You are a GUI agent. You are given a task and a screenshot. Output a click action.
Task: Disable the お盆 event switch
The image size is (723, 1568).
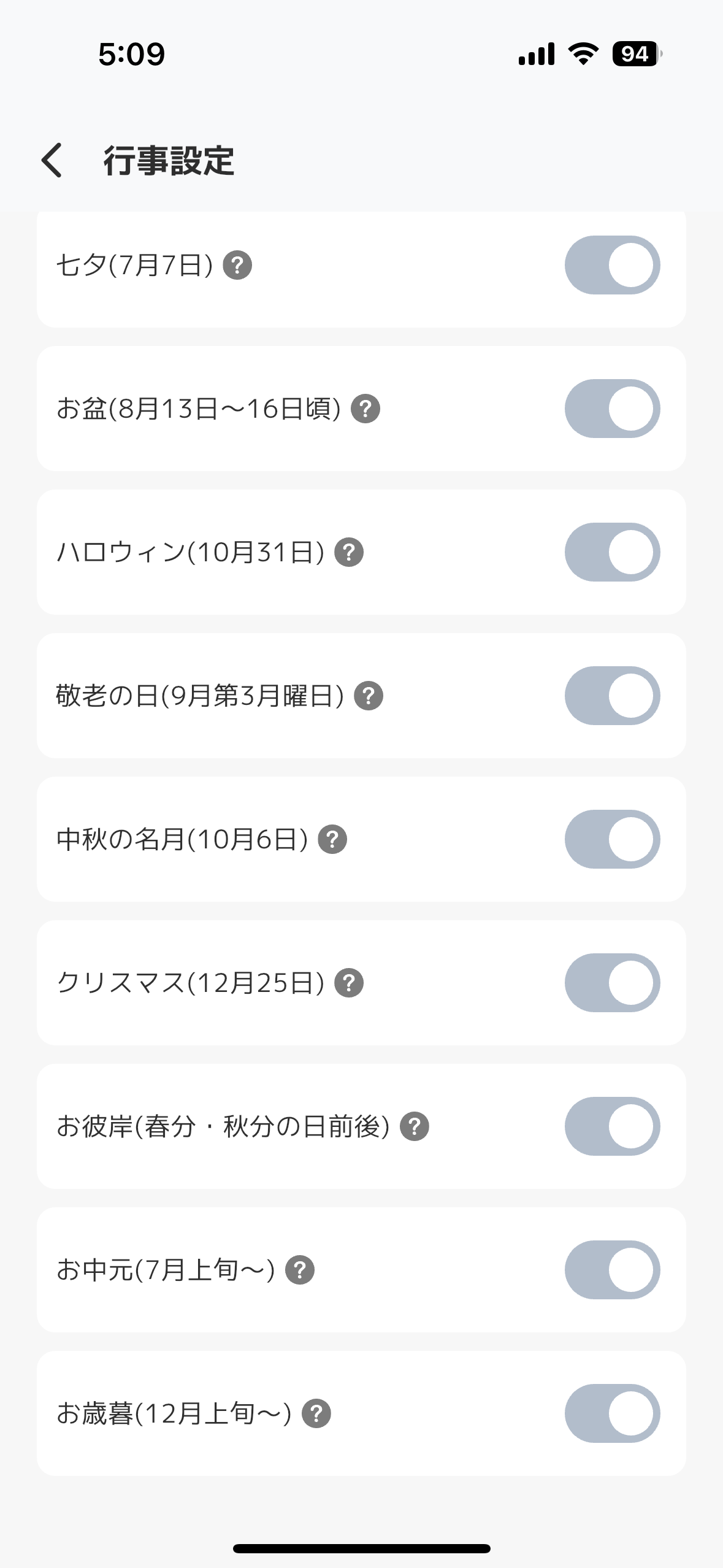click(x=612, y=409)
